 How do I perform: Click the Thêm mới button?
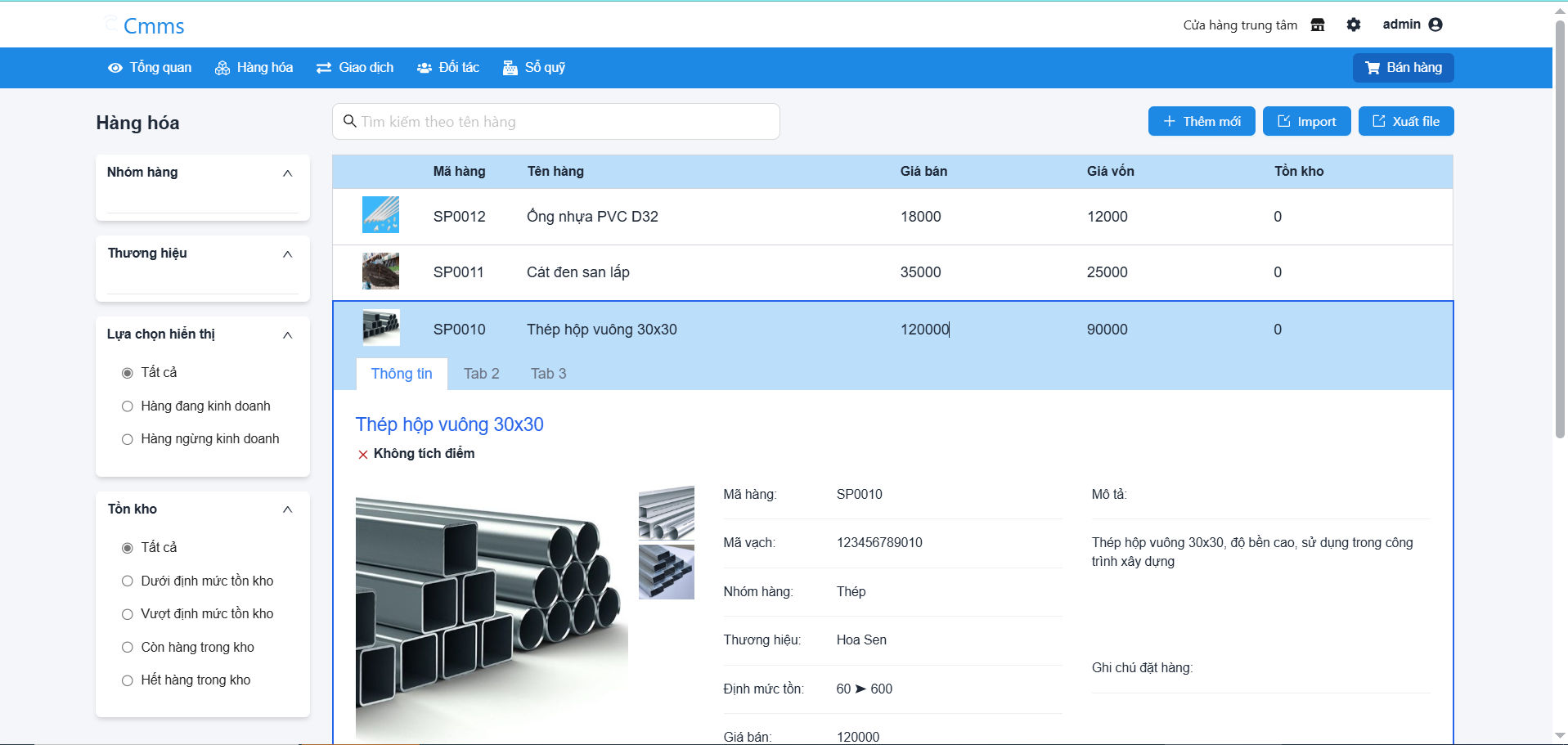[1202, 121]
